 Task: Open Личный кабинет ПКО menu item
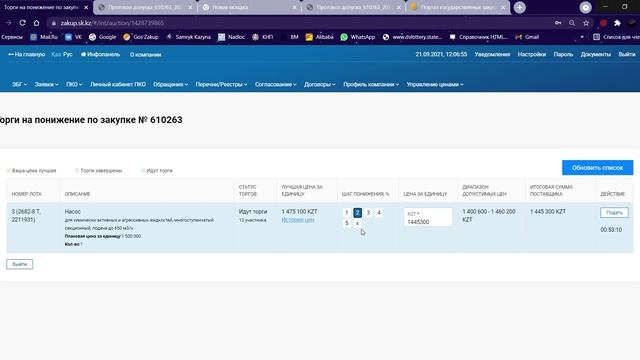tap(118, 84)
